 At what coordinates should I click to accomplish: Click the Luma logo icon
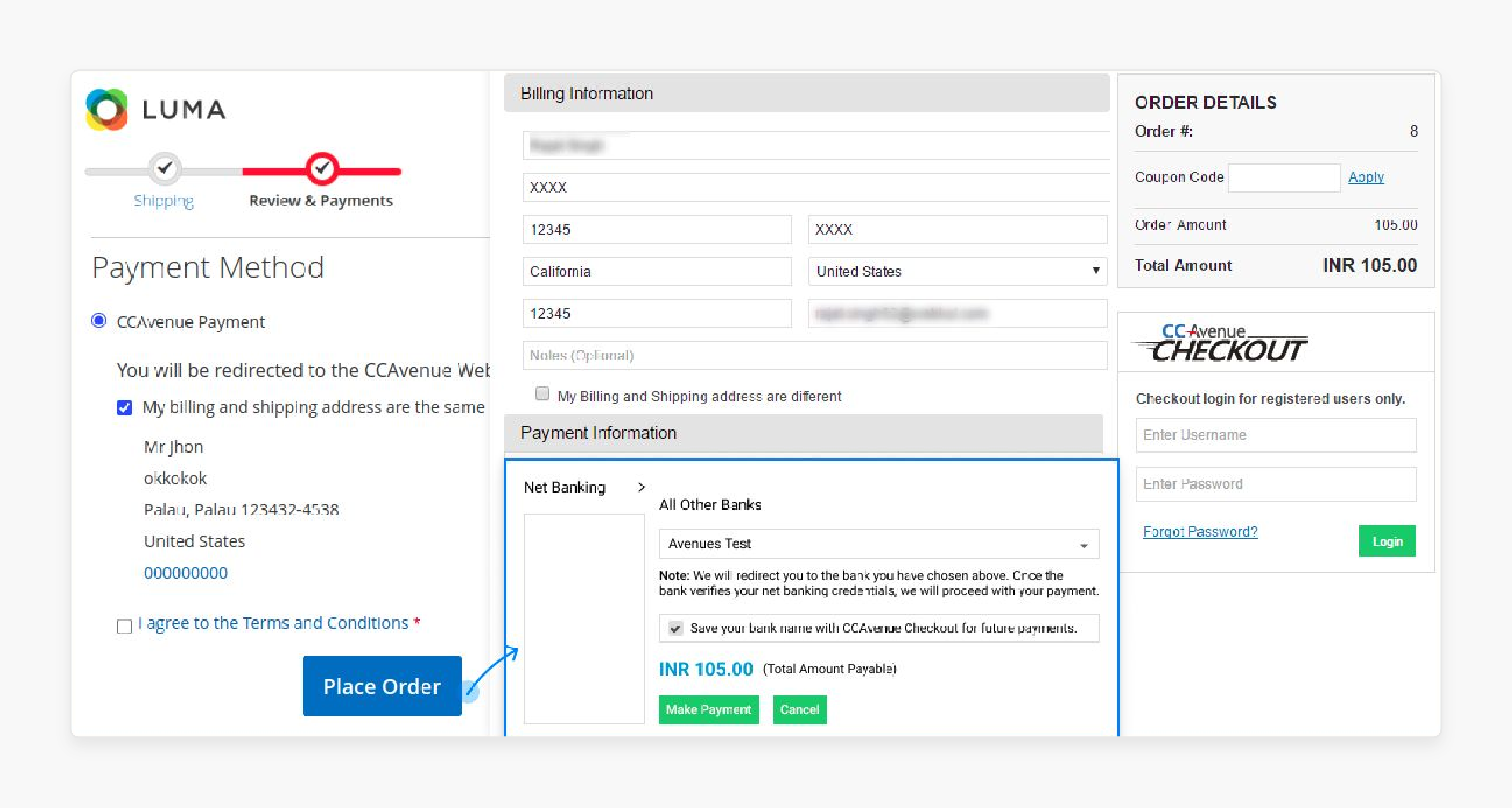pyautogui.click(x=107, y=110)
